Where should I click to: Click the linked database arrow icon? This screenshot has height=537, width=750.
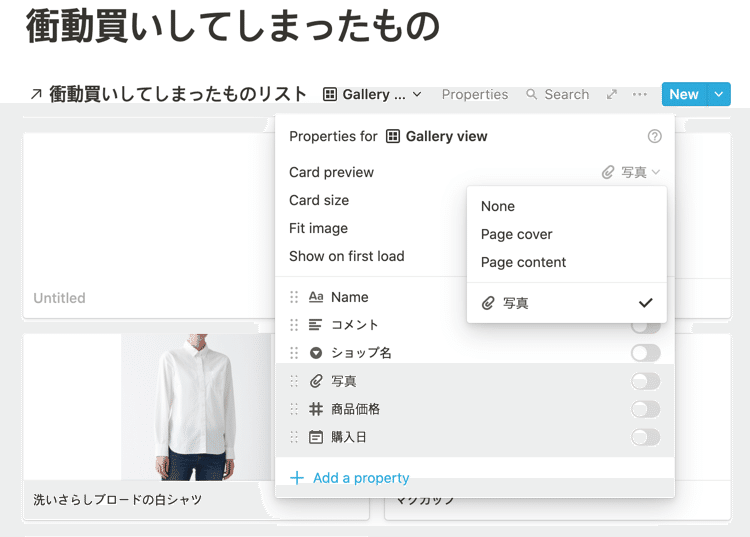(x=36, y=94)
